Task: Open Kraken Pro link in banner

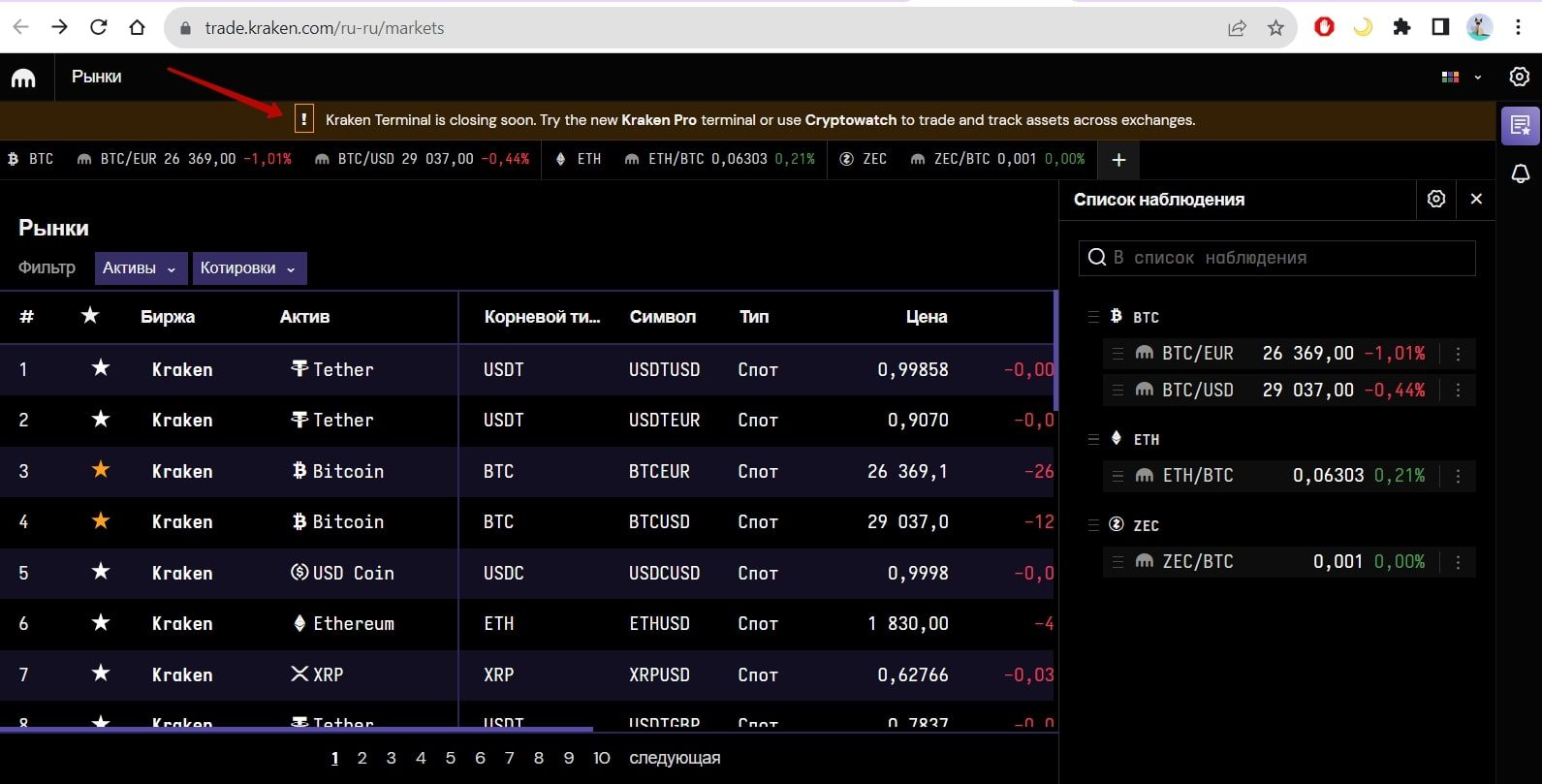Action: click(x=659, y=120)
